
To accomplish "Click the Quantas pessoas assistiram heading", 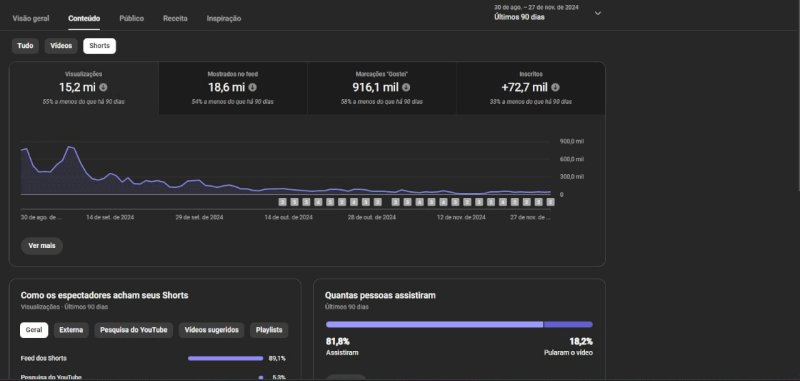I will click(x=380, y=295).
